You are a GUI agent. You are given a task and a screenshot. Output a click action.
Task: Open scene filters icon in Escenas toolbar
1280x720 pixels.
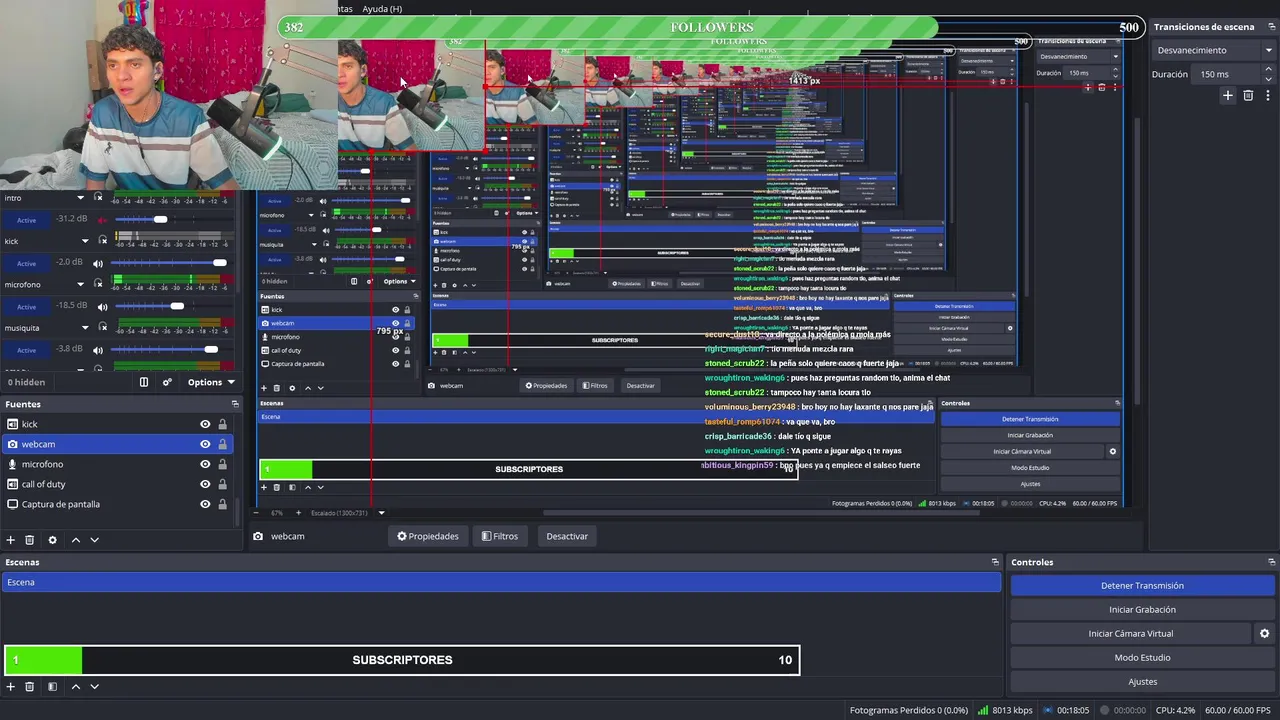(x=52, y=687)
